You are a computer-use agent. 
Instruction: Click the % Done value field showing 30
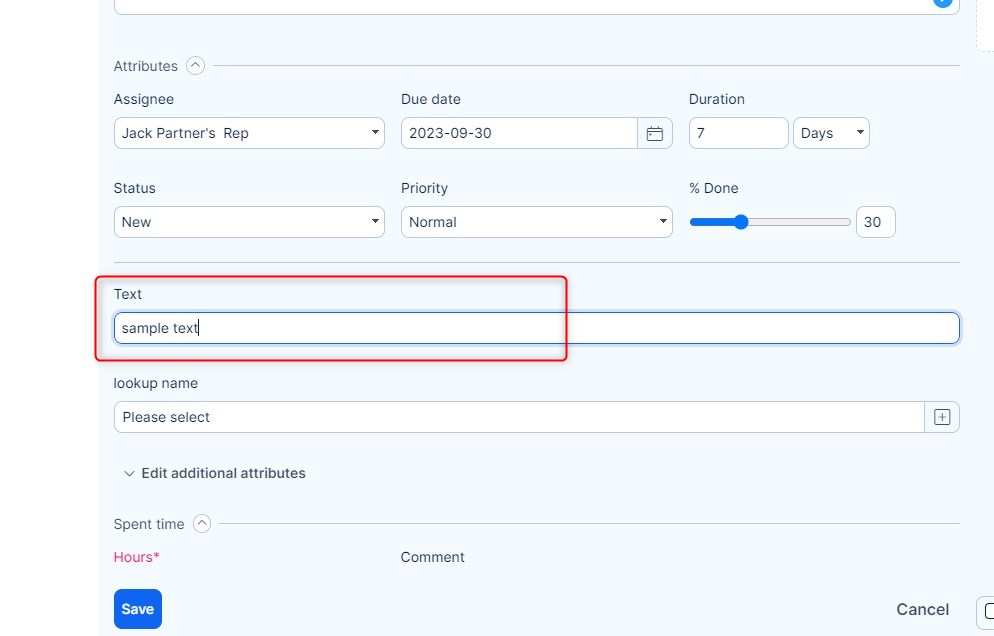[x=875, y=222]
